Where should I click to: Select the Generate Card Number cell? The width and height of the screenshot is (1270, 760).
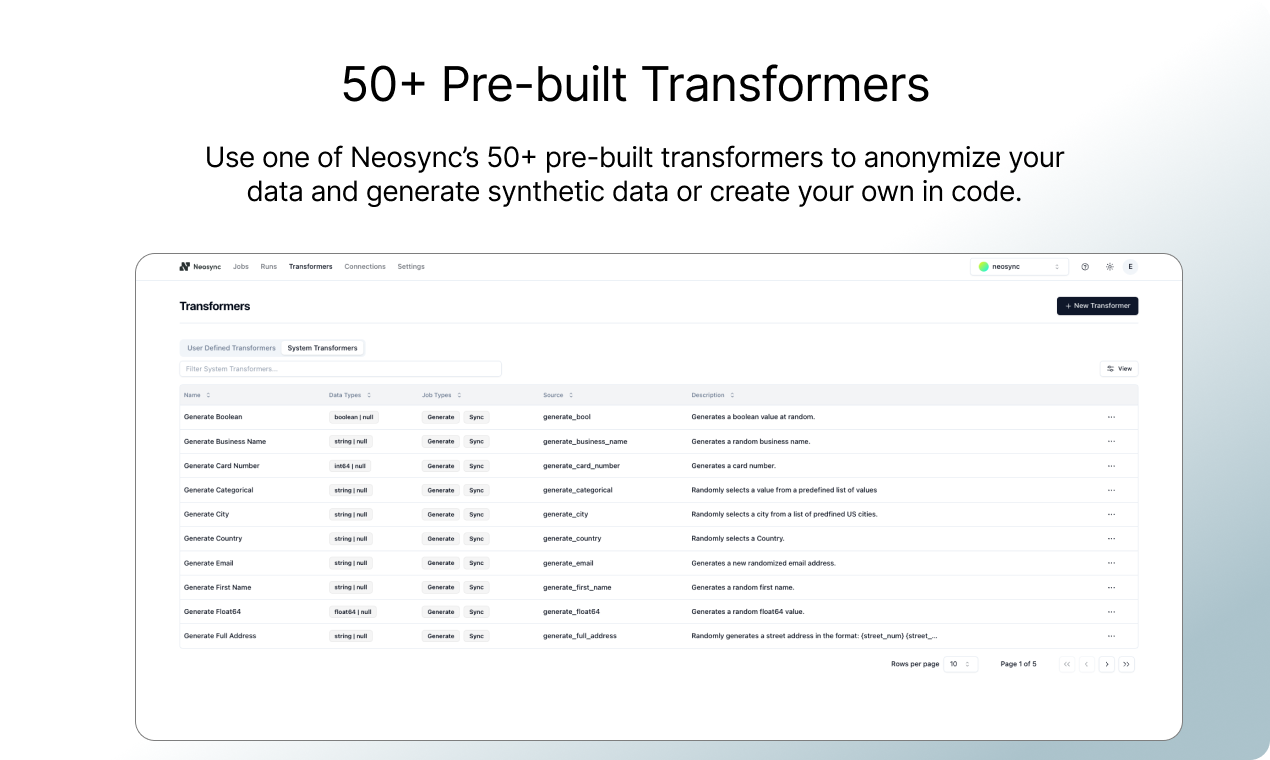(222, 466)
